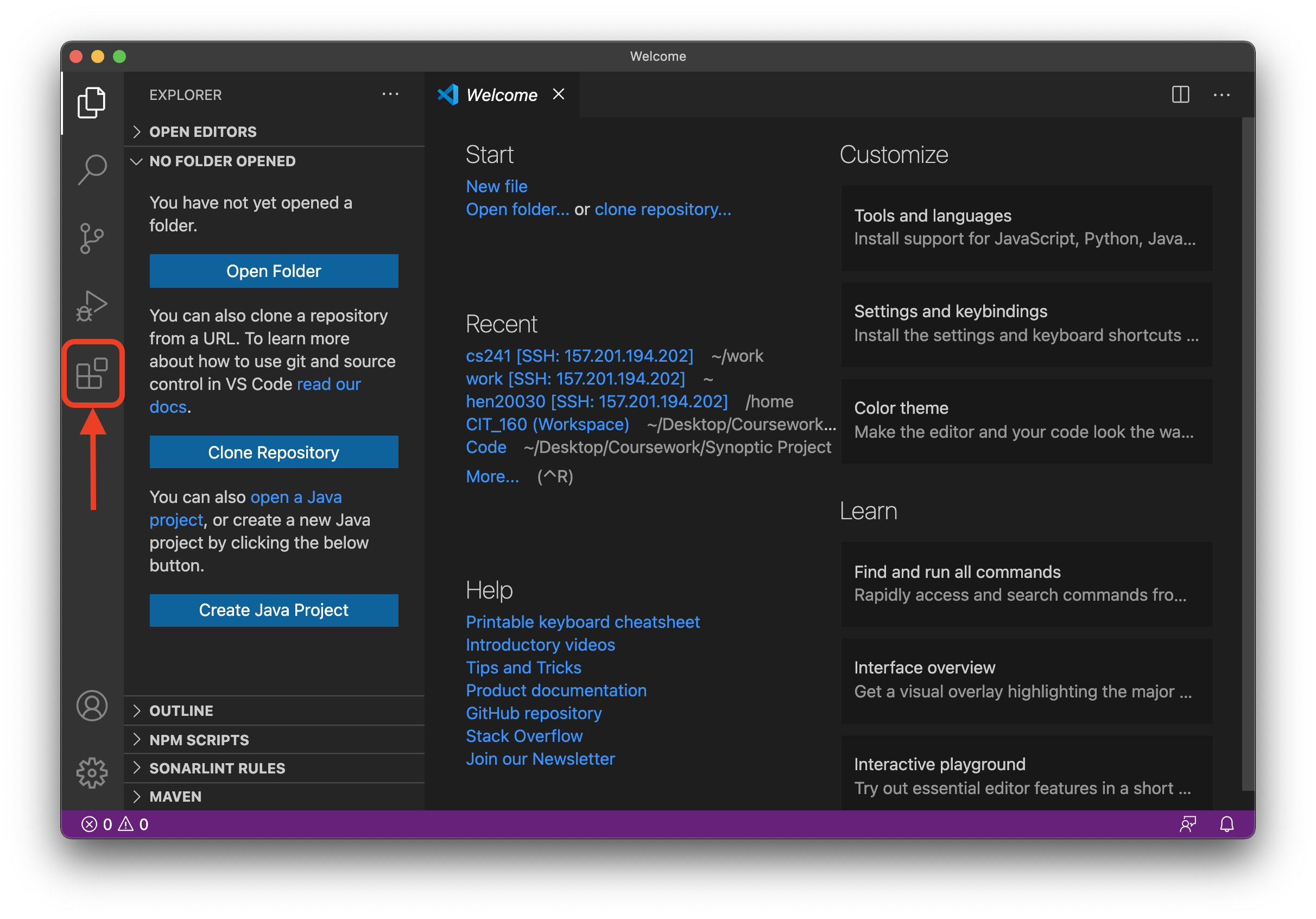Collapse the No Folder Opened section
Viewport: 1316px width, 919px height.
(x=223, y=161)
